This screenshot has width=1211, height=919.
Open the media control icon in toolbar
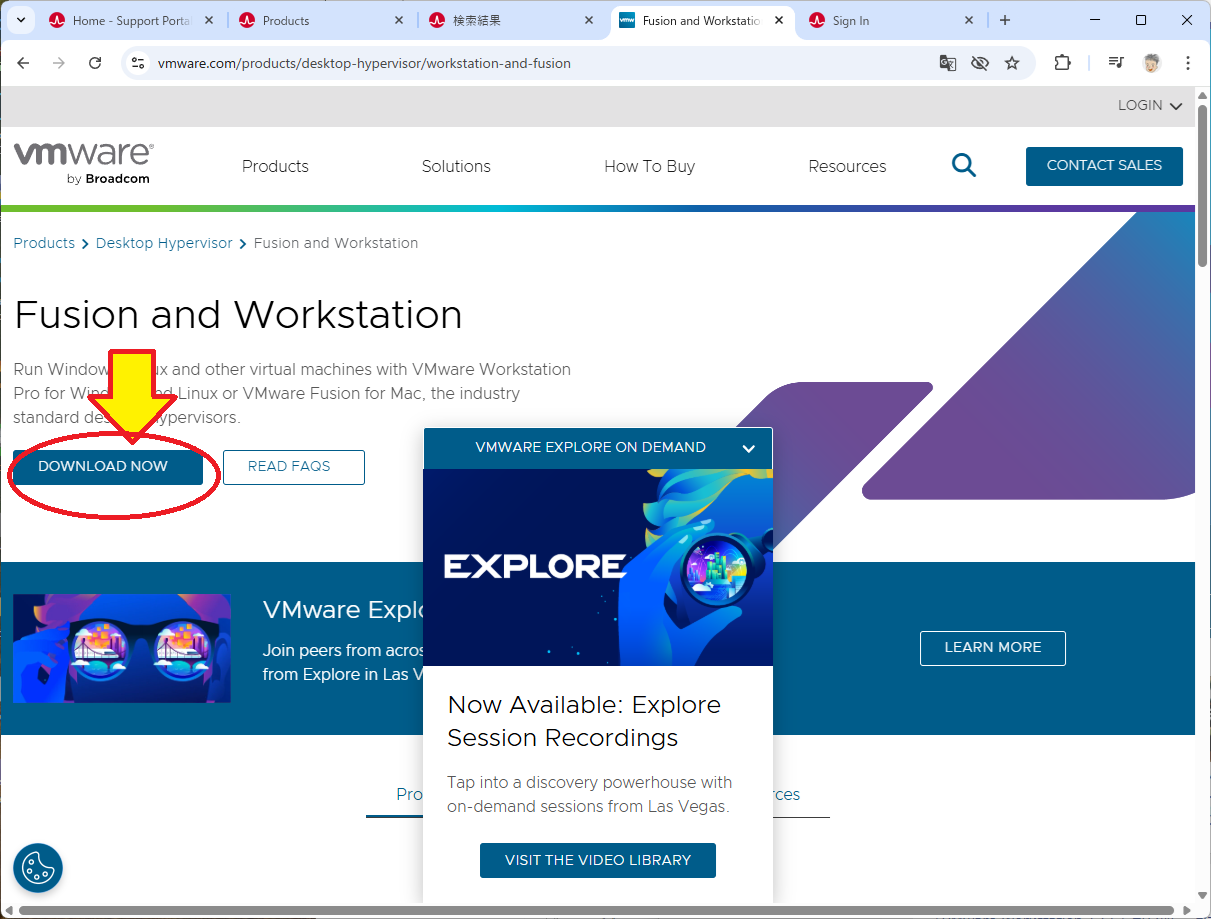point(1116,63)
